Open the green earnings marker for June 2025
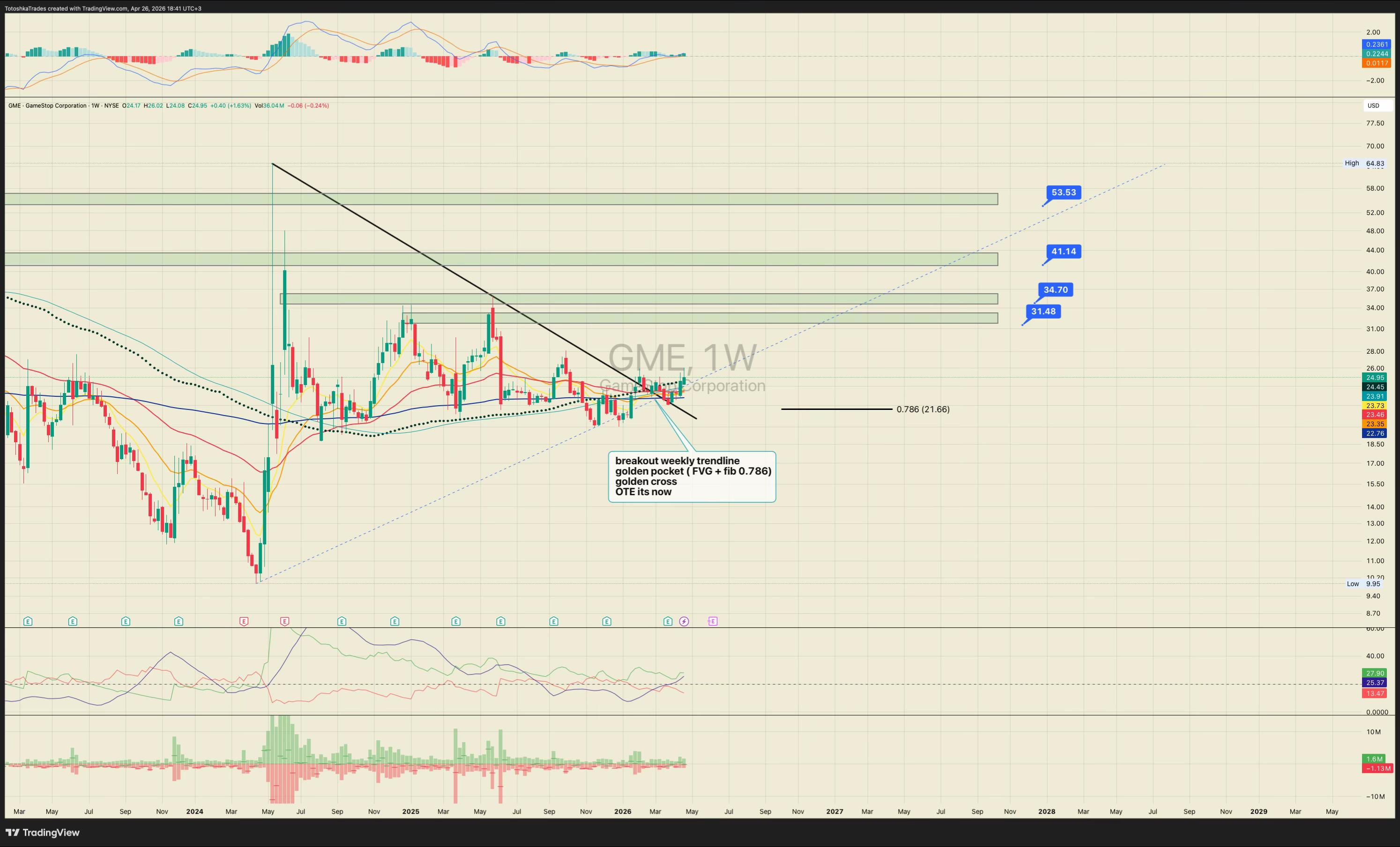Image resolution: width=1400 pixels, height=847 pixels. point(500,622)
